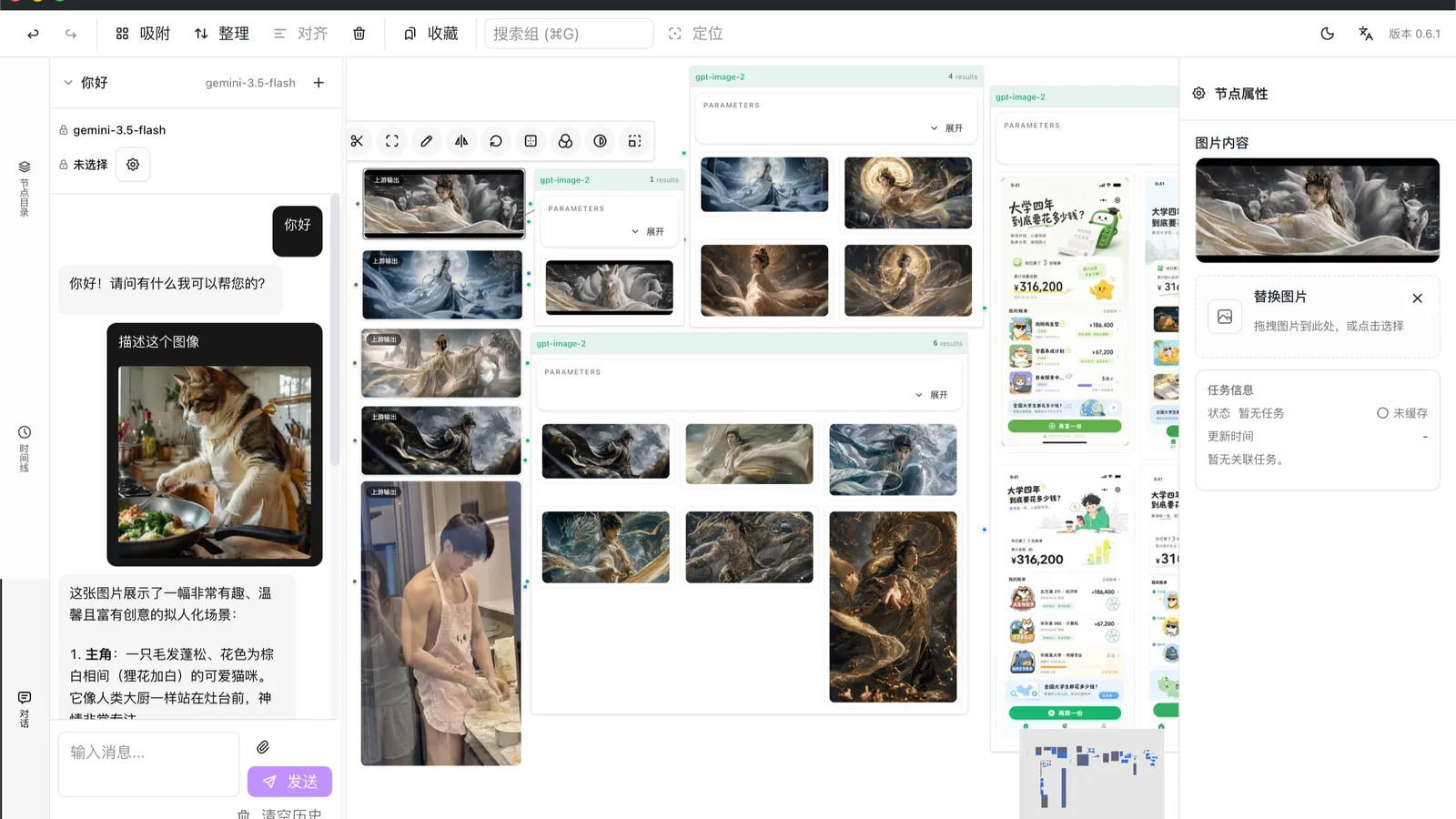
Task: Expand parameters of 4 results gpt-image-2 node
Action: pyautogui.click(x=946, y=128)
